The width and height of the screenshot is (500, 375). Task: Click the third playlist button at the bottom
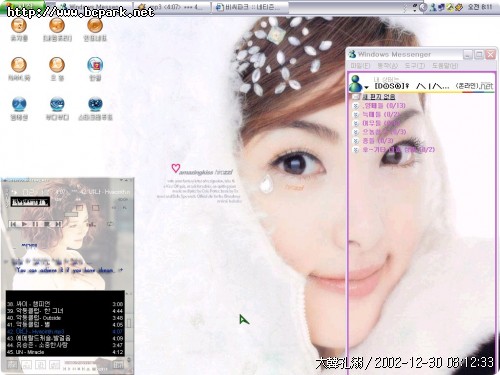(40, 364)
